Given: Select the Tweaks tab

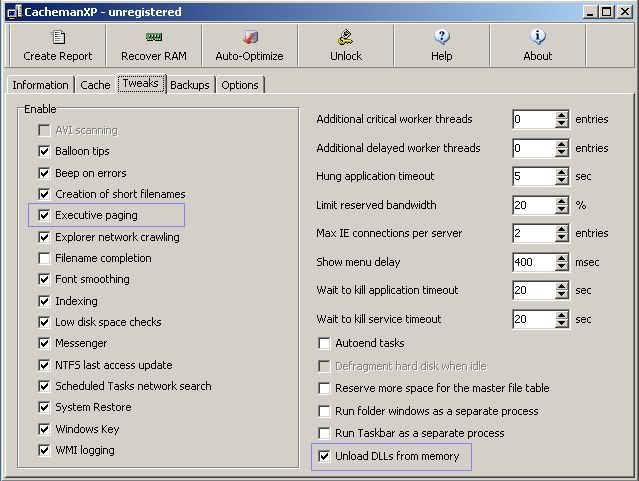Looking at the screenshot, I should pyautogui.click(x=141, y=84).
